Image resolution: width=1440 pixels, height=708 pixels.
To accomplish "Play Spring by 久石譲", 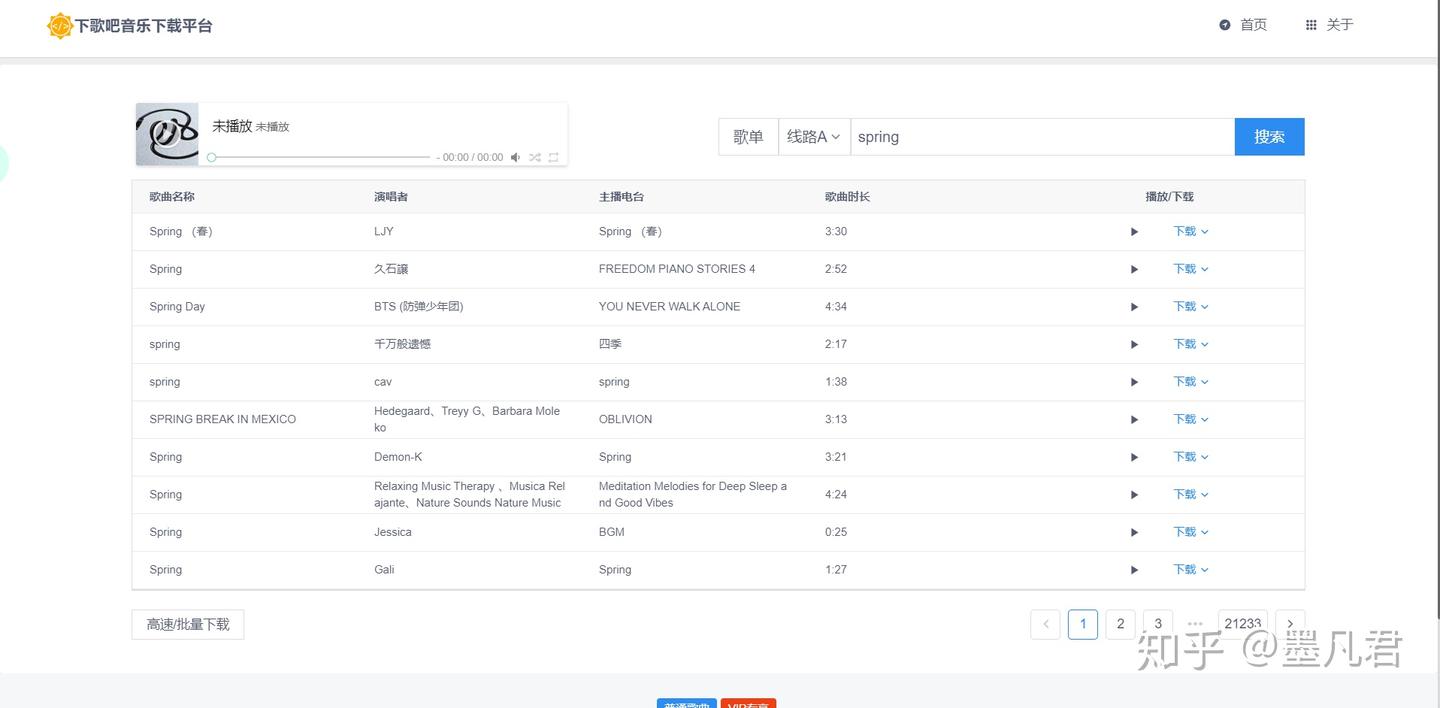I will 1134,269.
